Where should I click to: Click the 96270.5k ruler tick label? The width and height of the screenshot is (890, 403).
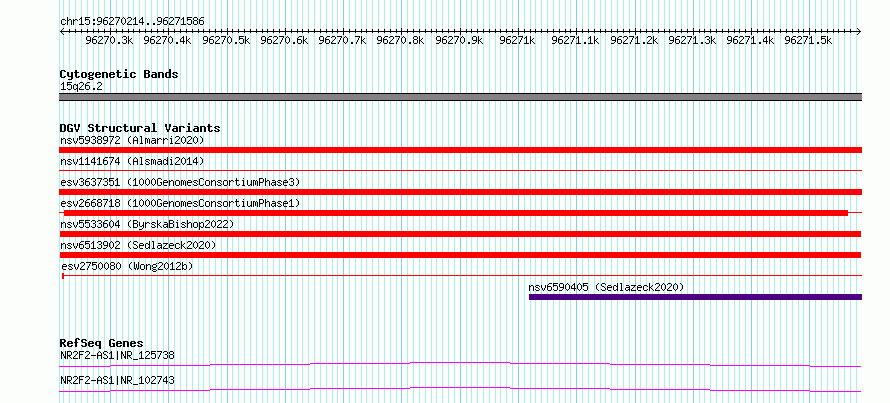(226, 40)
